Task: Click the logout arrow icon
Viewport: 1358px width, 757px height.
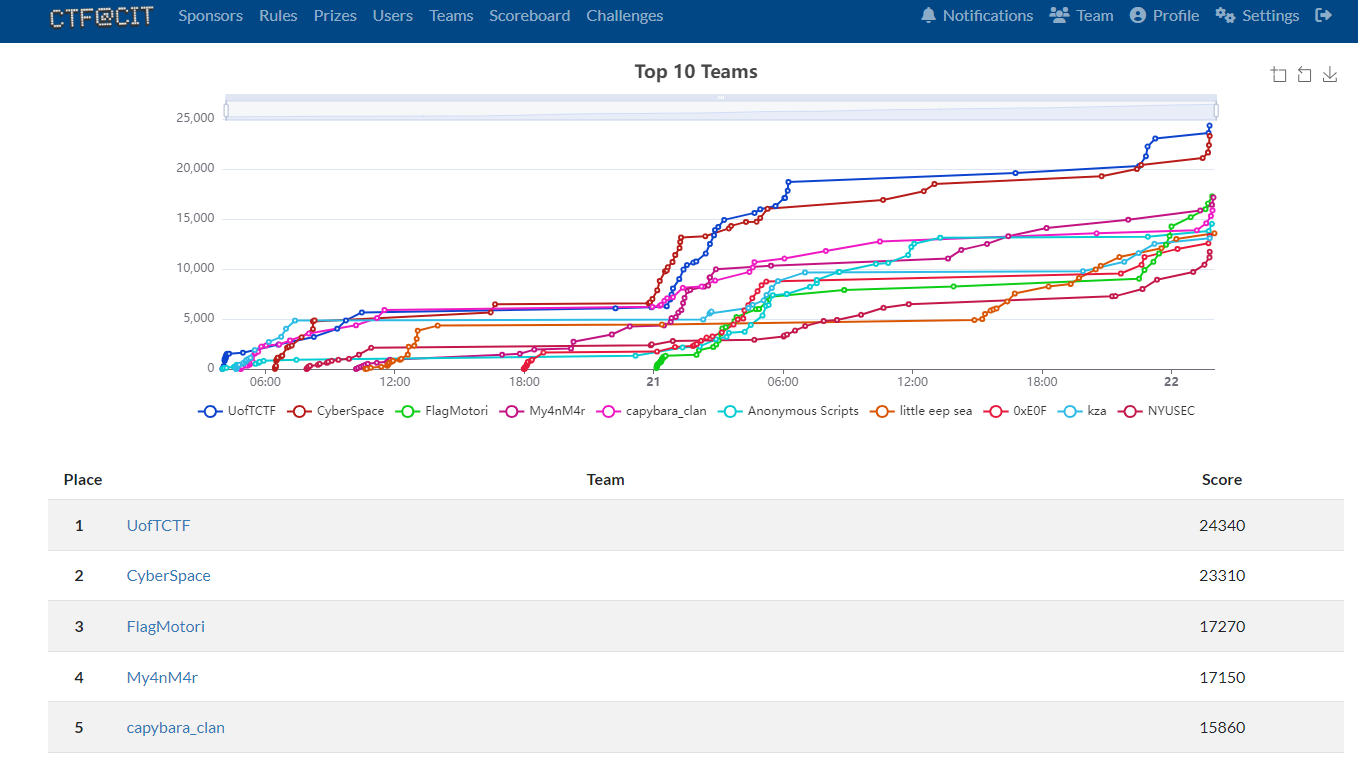Action: tap(1324, 15)
